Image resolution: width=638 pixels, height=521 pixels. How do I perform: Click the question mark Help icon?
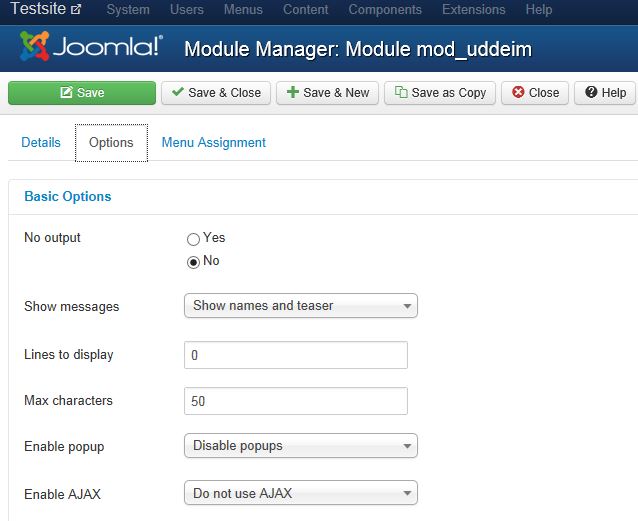[x=591, y=92]
